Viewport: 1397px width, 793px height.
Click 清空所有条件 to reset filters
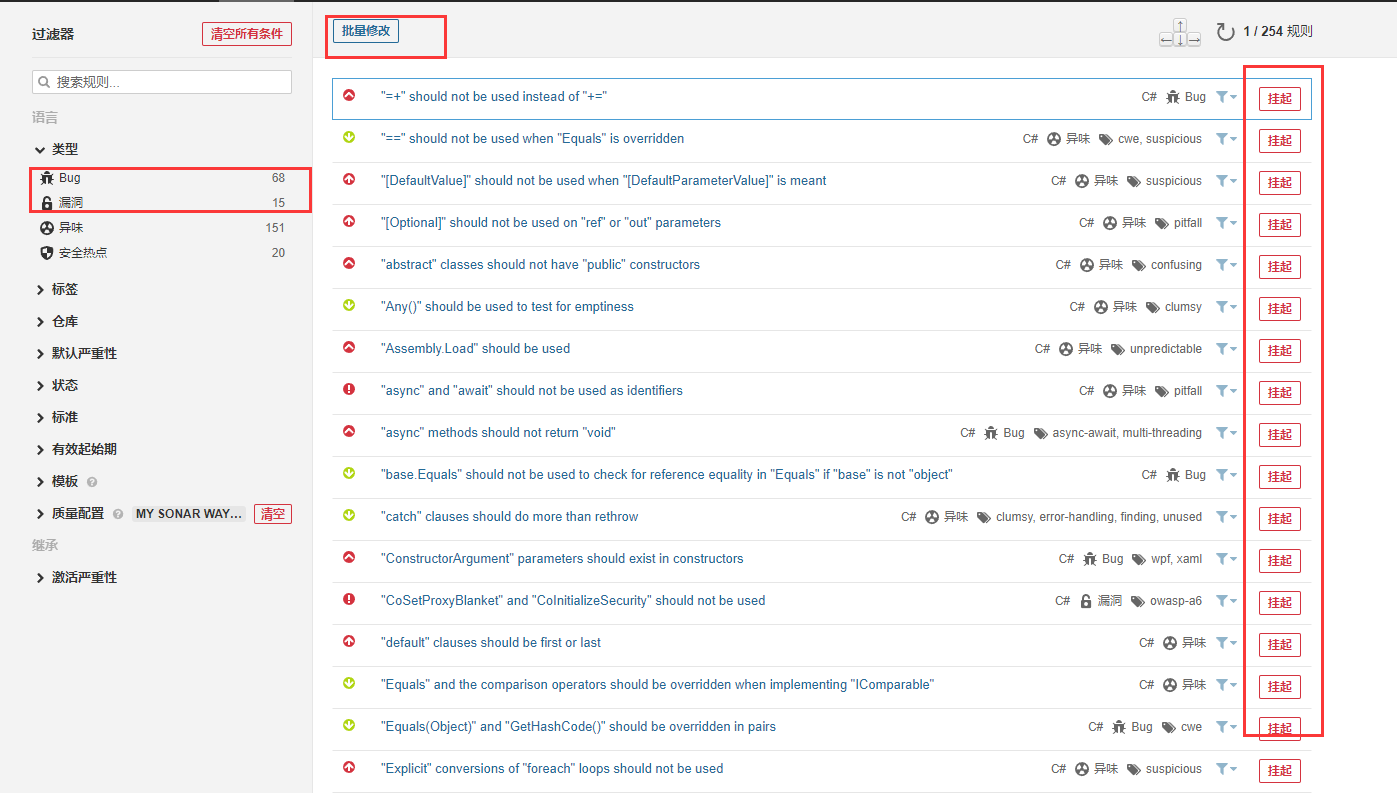click(247, 34)
